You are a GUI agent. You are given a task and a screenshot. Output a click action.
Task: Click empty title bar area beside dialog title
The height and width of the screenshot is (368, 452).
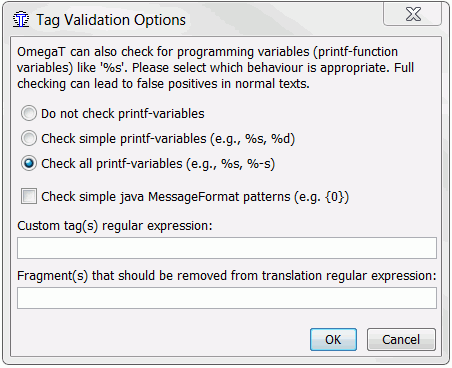[283, 20]
